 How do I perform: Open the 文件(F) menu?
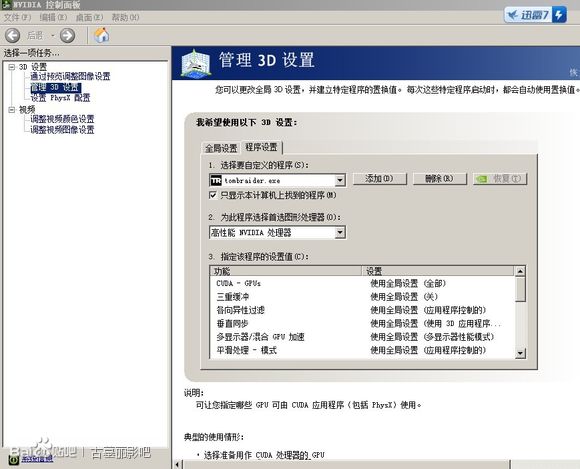pos(17,17)
